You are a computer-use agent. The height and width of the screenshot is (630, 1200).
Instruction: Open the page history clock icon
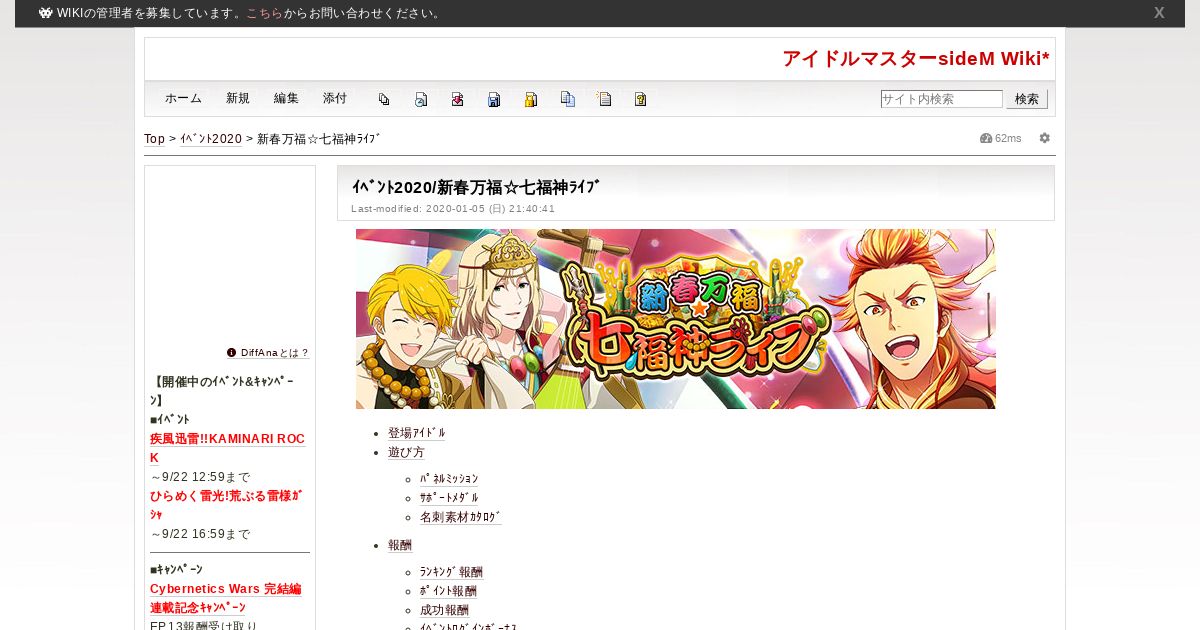[x=421, y=99]
